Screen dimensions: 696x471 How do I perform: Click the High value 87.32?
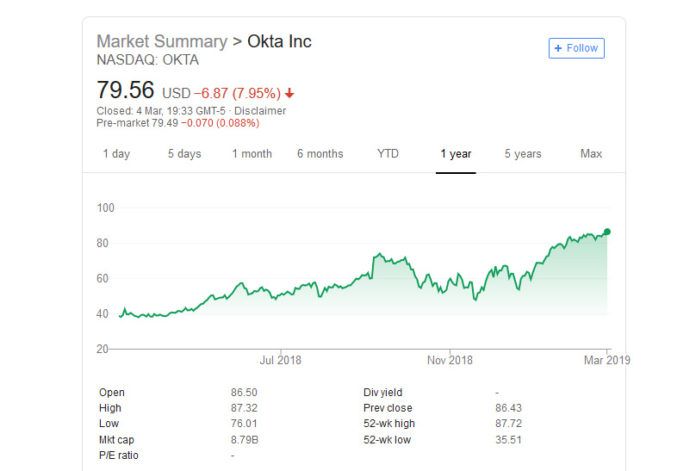(244, 408)
